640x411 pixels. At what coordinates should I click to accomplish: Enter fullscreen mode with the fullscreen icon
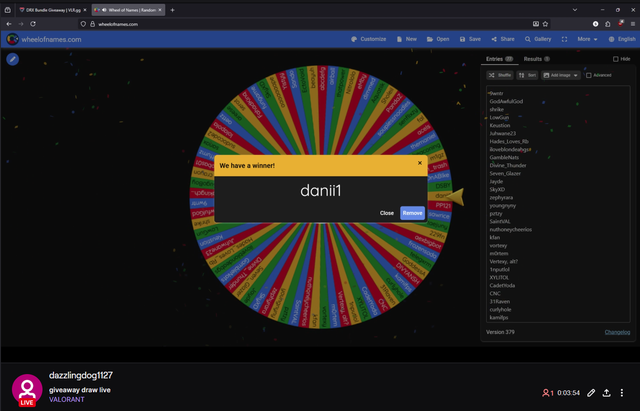564,39
